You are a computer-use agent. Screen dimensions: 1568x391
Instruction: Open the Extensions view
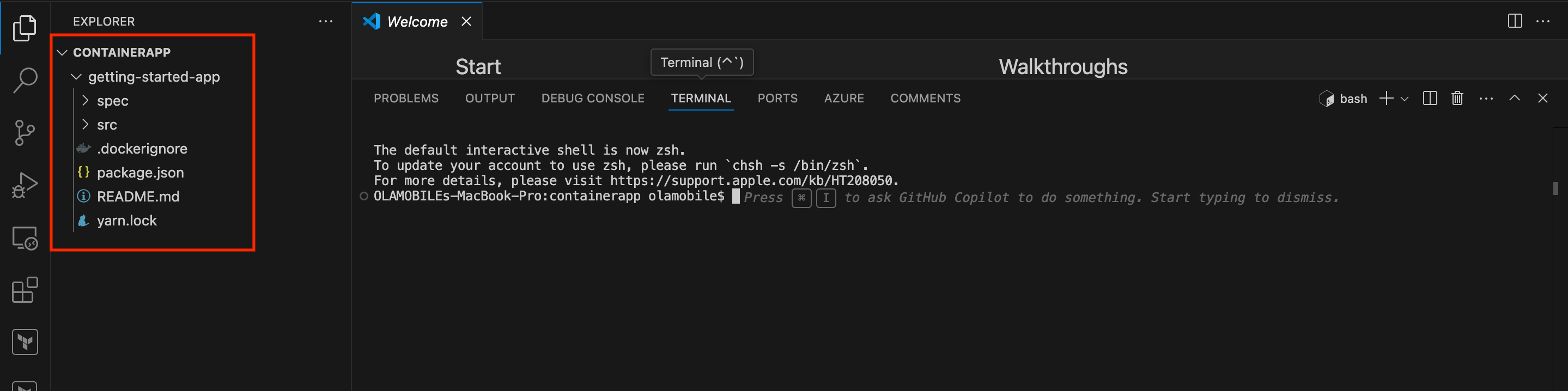click(25, 290)
